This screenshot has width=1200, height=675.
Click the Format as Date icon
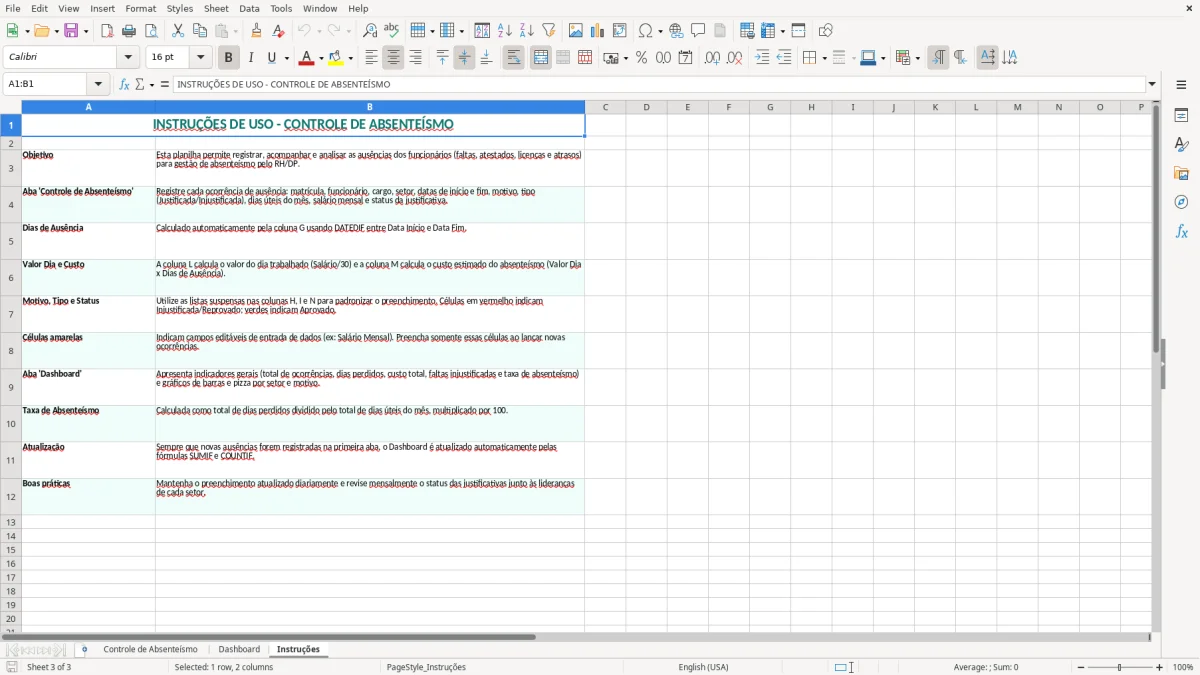685,58
